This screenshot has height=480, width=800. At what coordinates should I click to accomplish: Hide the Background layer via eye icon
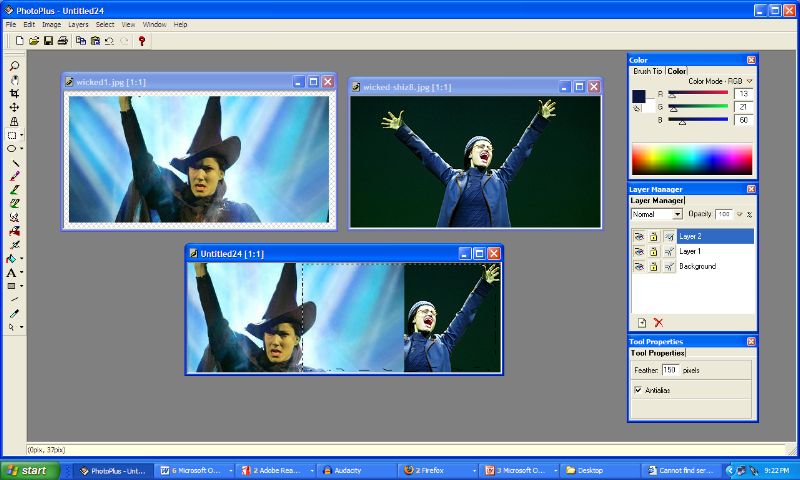(639, 266)
